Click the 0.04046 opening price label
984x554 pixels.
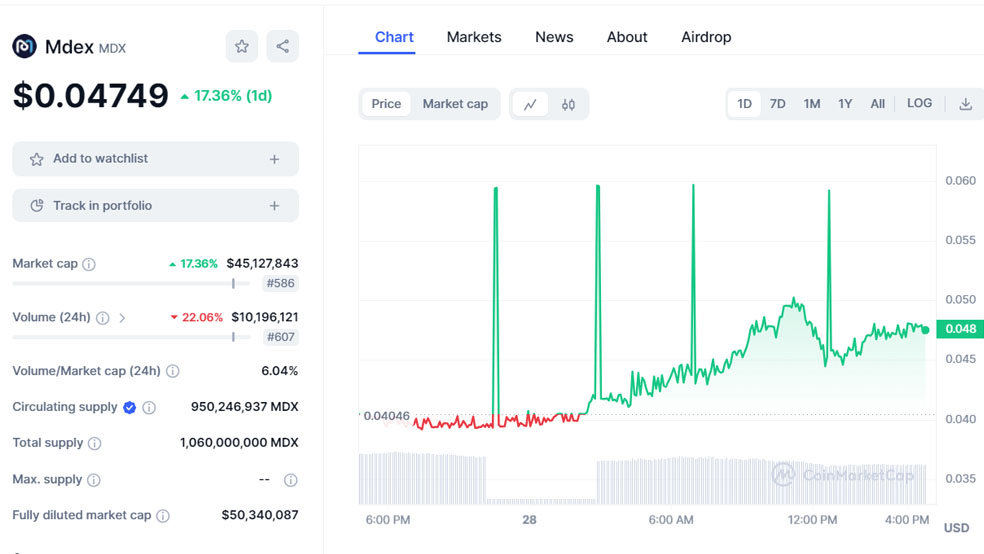386,416
